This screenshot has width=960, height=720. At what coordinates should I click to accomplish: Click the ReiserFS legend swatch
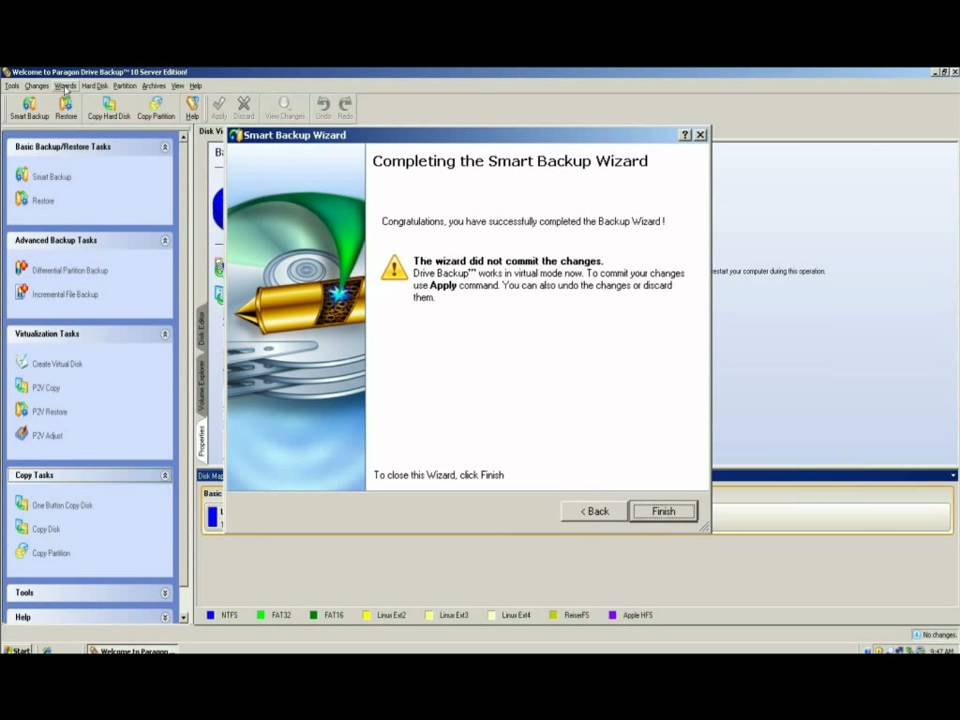[x=553, y=615]
